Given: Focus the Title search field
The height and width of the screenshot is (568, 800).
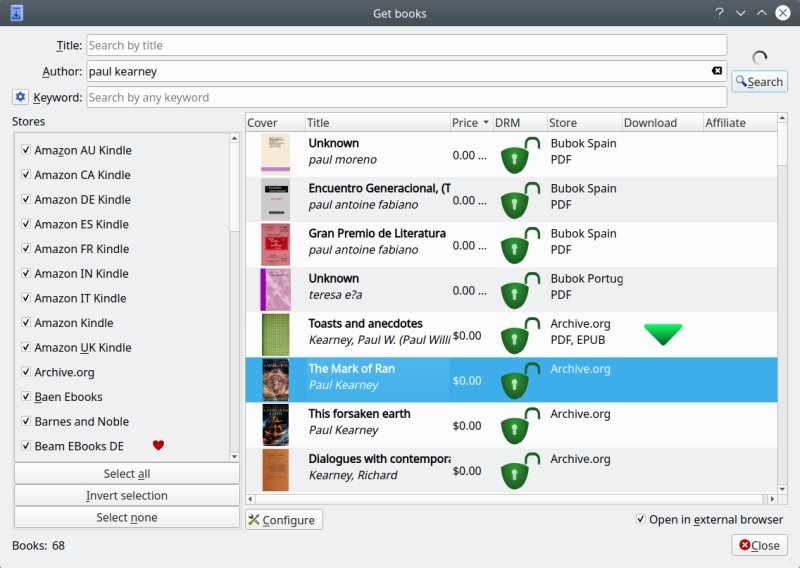Looking at the screenshot, I should tap(407, 45).
